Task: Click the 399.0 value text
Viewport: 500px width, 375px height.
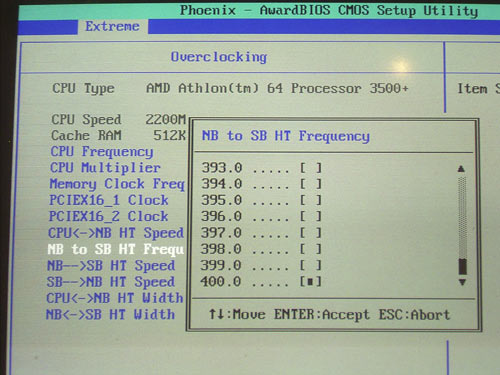Action: (x=221, y=265)
